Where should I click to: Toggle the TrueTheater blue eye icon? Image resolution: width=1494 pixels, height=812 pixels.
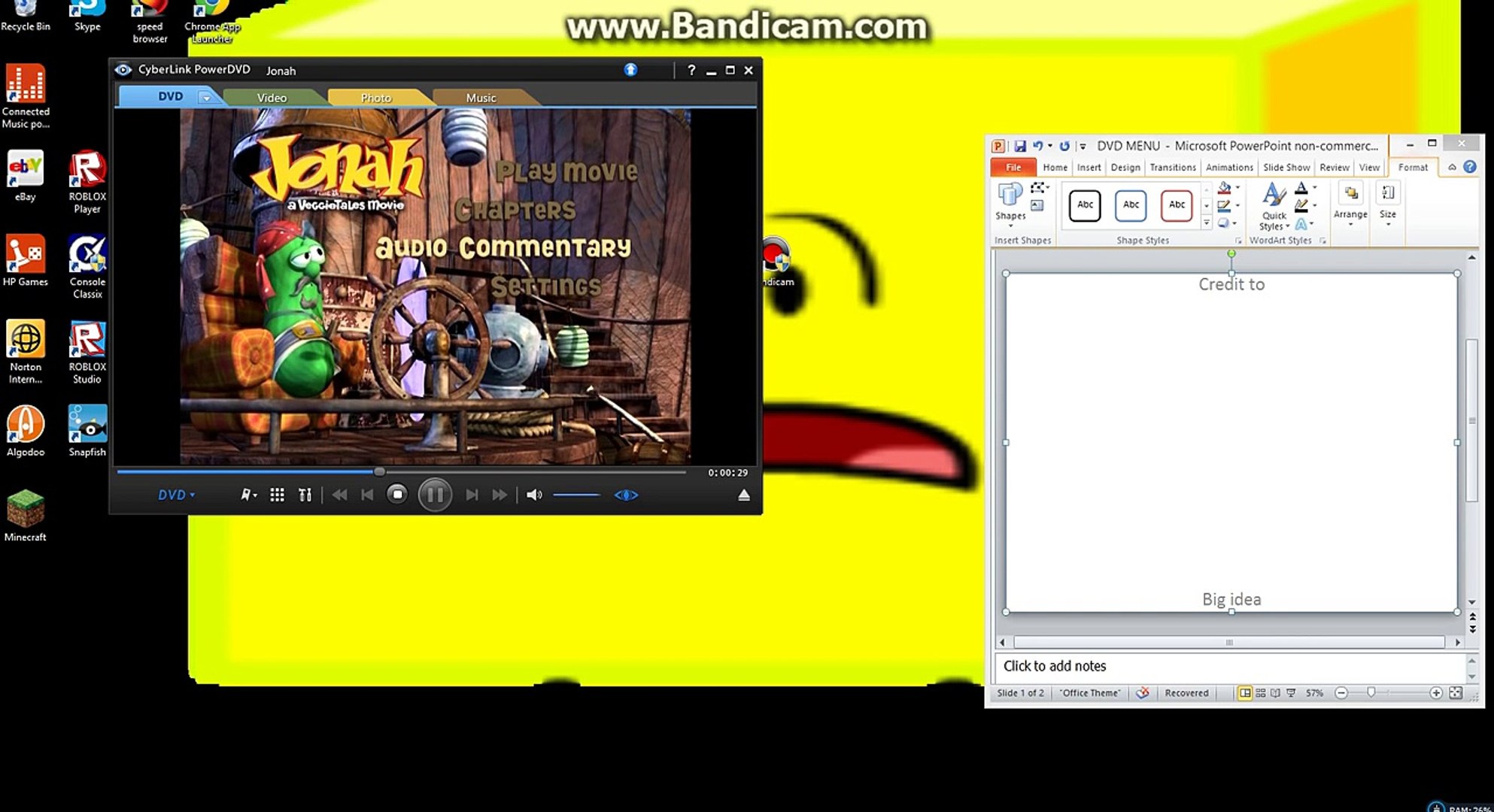point(626,495)
